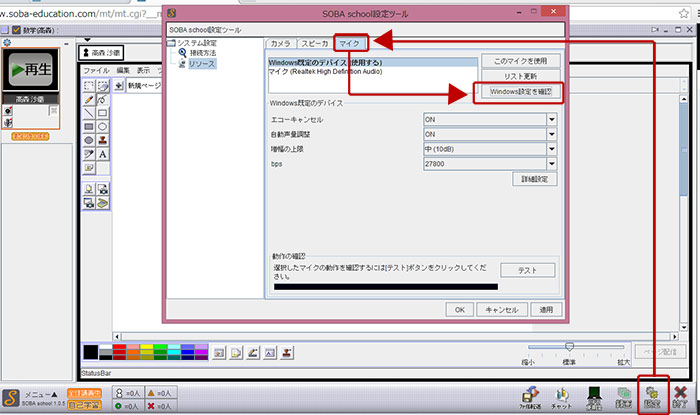Toggle the microphone mute icon under the user name
Viewport: 700px width, 415px height.
[x=8, y=122]
